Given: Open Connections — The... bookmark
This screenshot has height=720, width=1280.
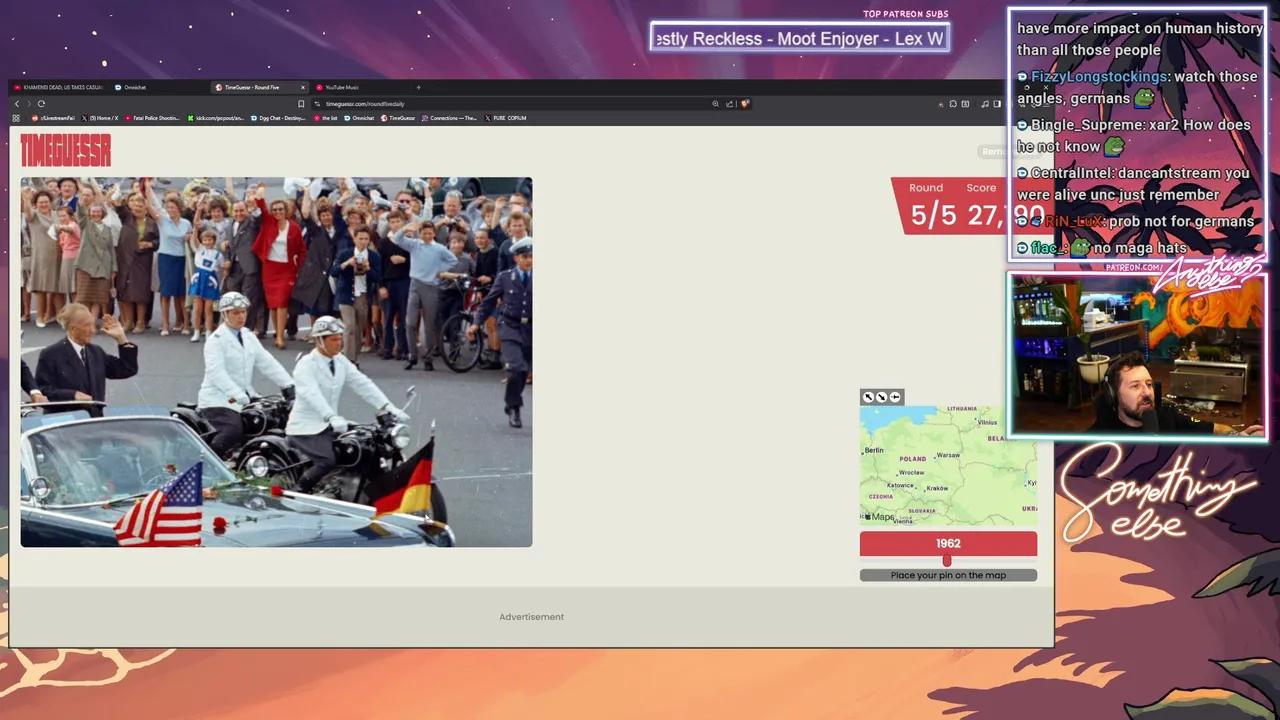Looking at the screenshot, I should (x=450, y=118).
